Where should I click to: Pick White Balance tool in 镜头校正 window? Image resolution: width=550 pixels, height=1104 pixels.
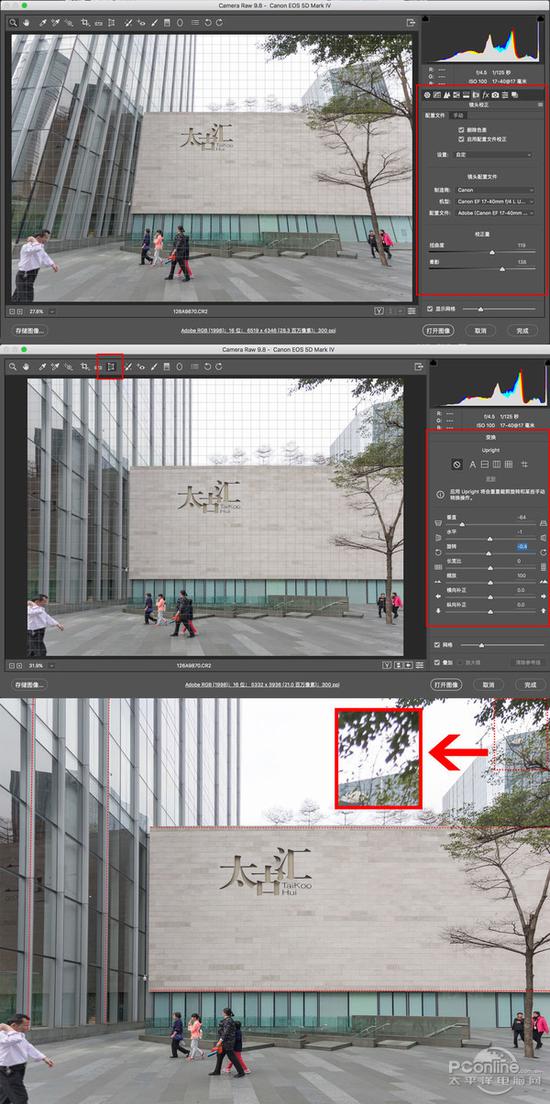pos(42,23)
